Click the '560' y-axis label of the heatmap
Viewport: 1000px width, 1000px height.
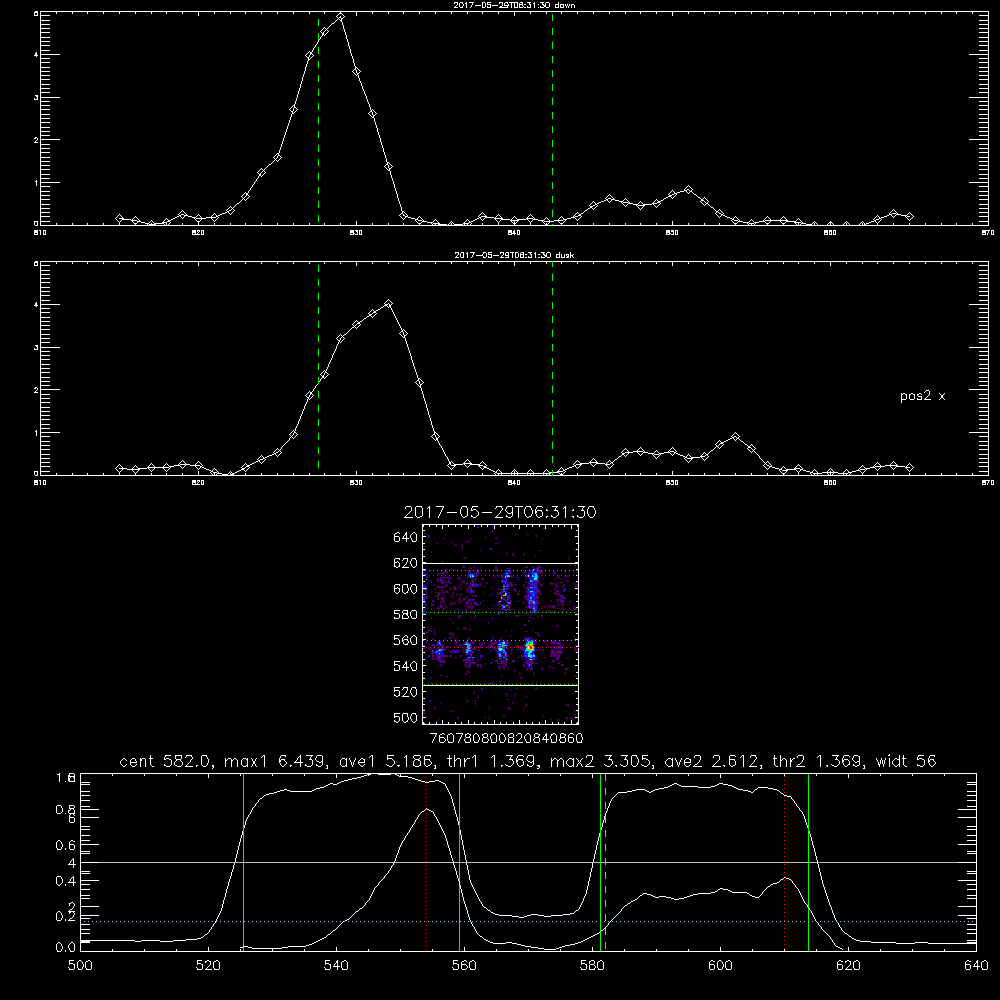(406, 640)
